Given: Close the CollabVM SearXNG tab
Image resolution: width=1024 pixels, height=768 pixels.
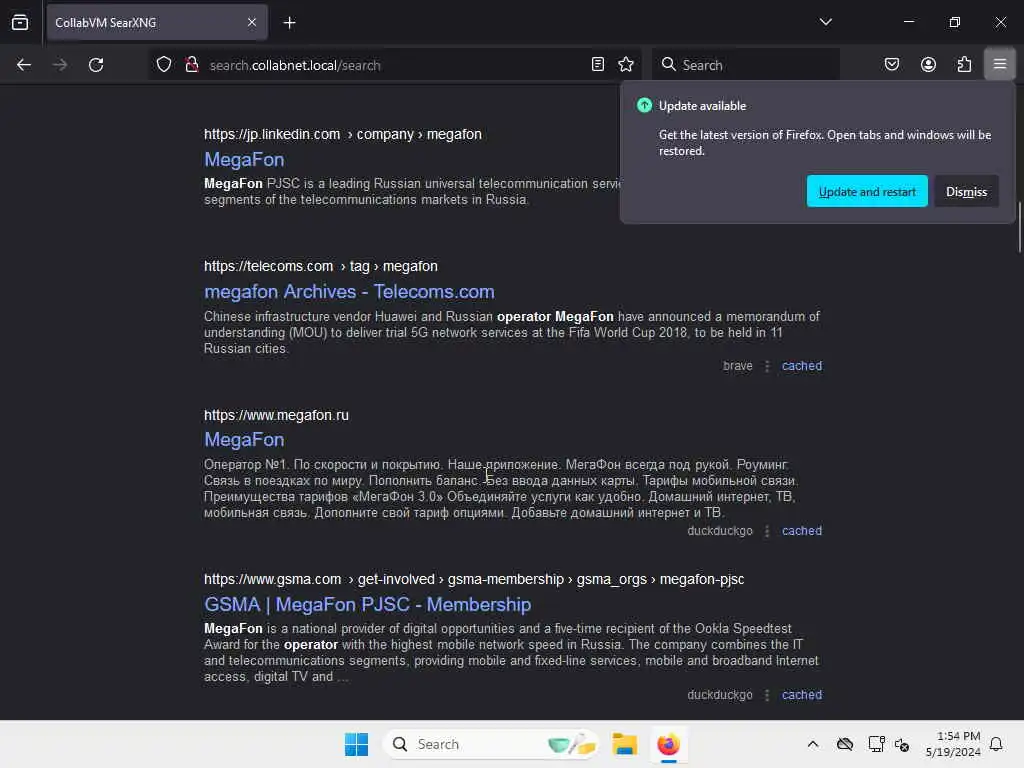Looking at the screenshot, I should (x=252, y=22).
